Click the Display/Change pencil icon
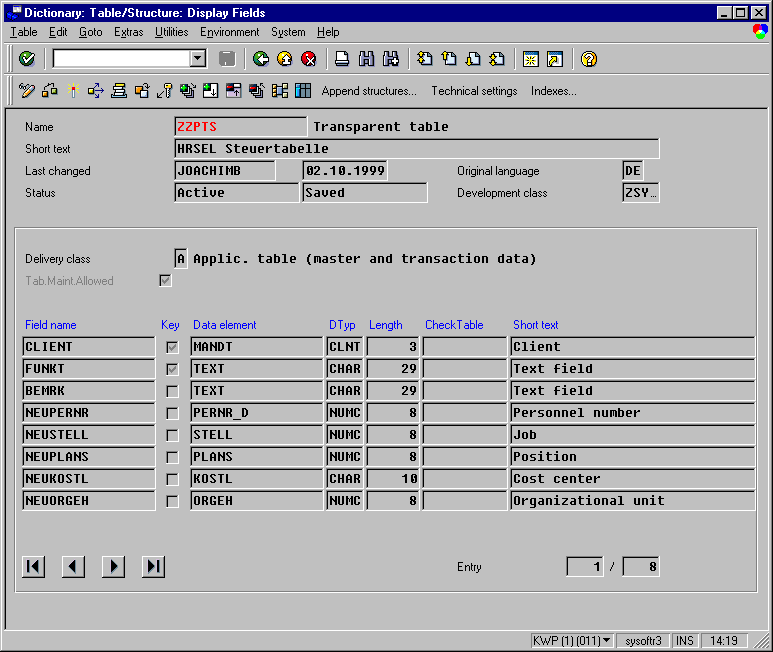 (x=27, y=91)
